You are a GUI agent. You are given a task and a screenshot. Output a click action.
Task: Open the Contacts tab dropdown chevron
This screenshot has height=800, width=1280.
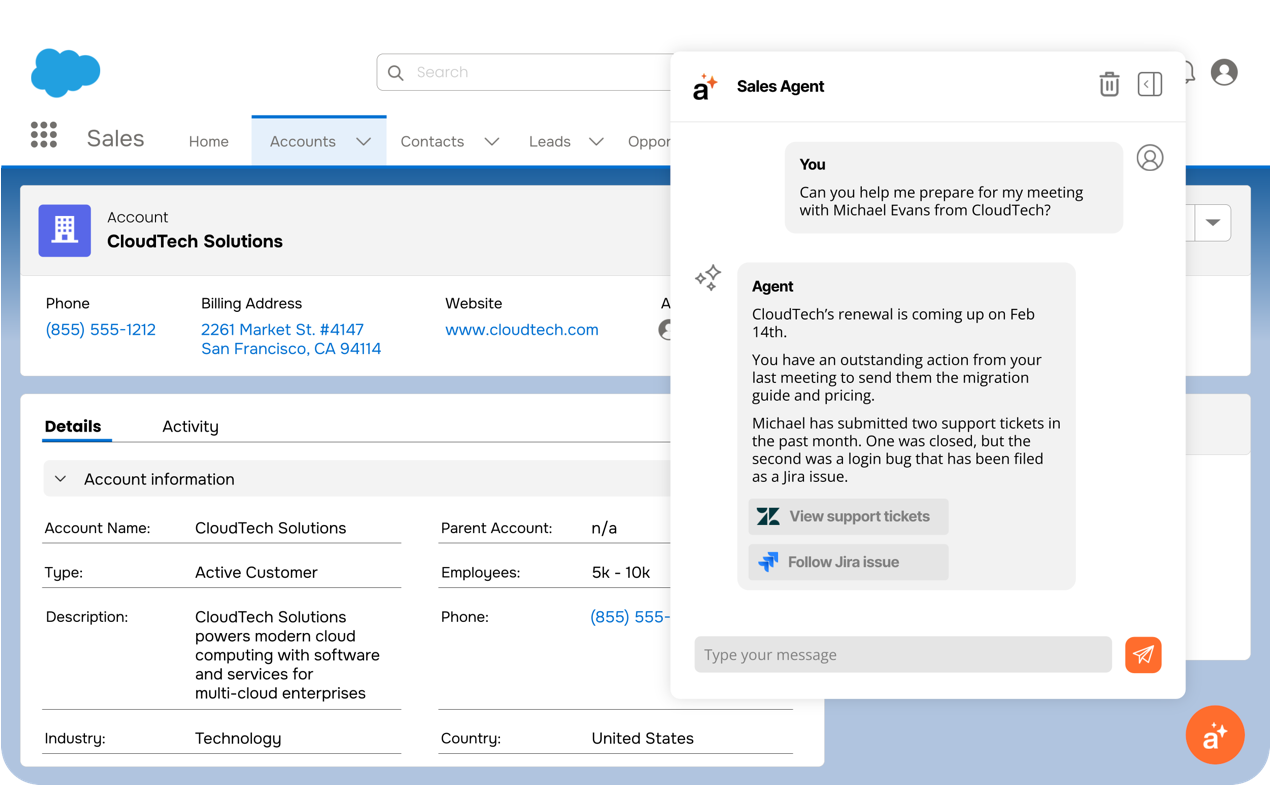tap(492, 142)
